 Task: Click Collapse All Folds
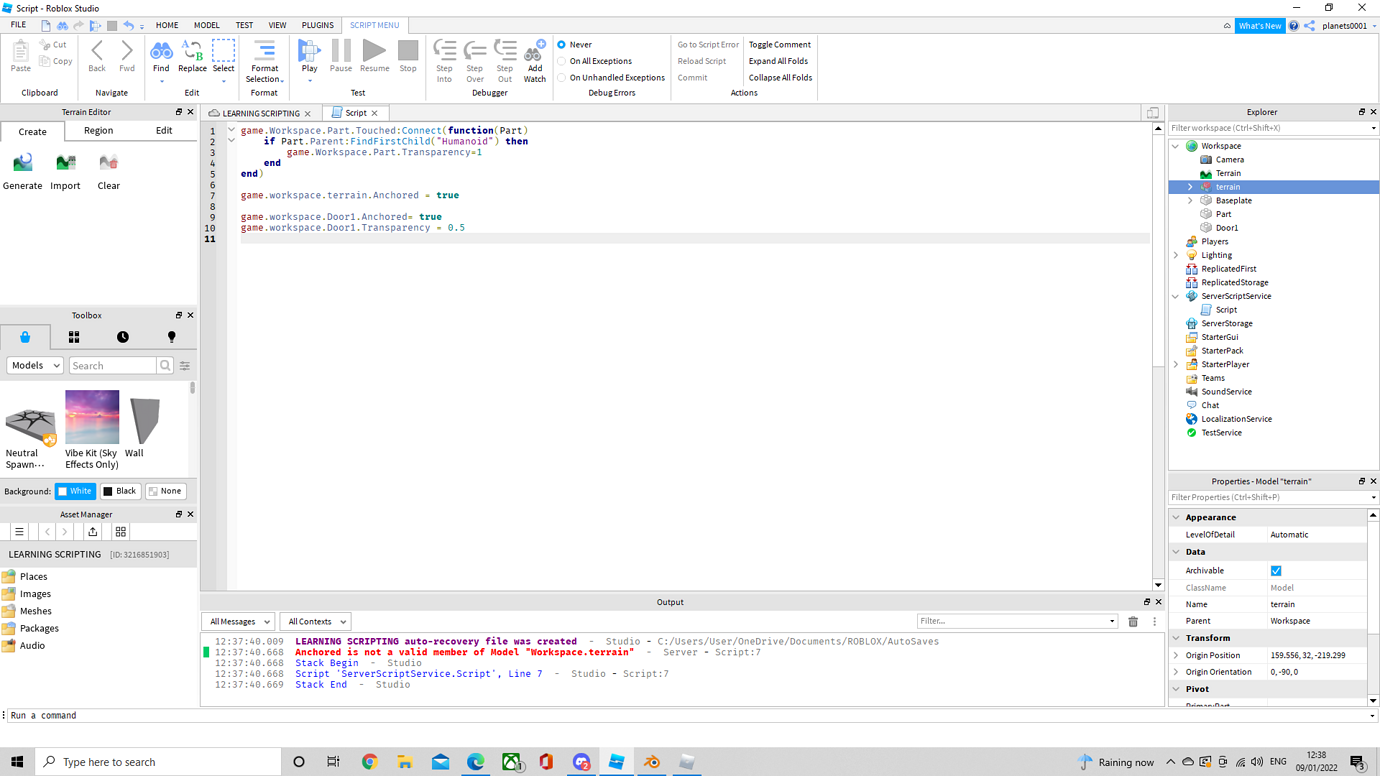[779, 77]
